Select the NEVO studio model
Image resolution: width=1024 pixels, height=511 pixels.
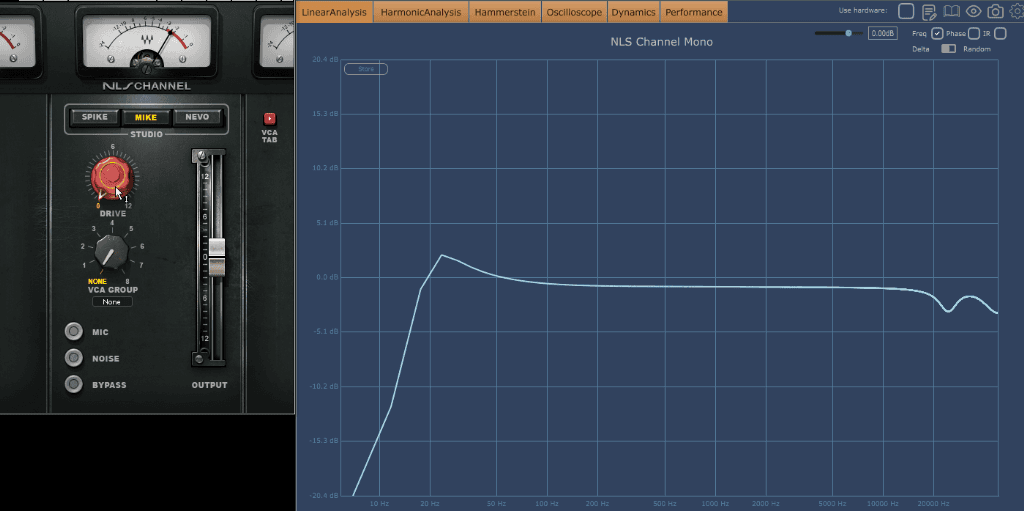point(198,118)
